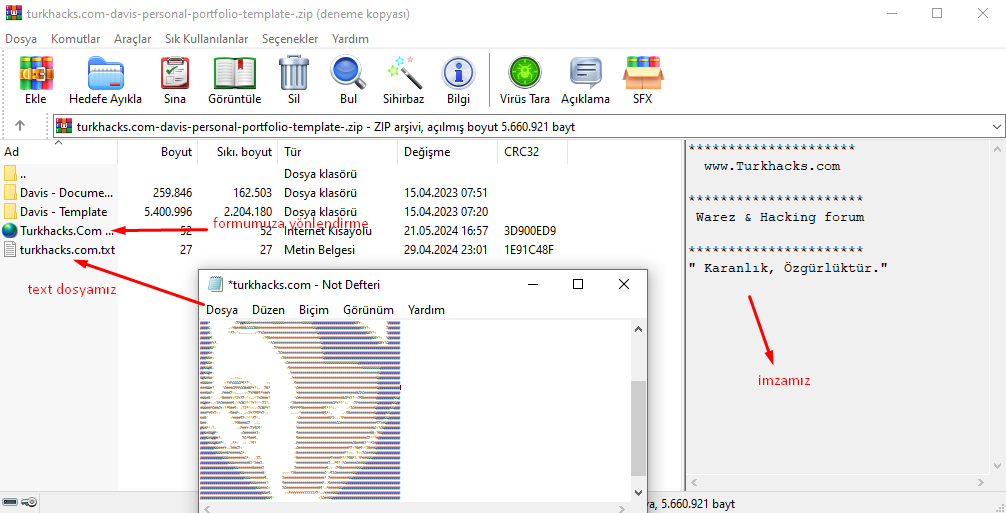Image resolution: width=1006 pixels, height=513 pixels.
Task: Open the Komutlar menu
Action: click(x=76, y=39)
